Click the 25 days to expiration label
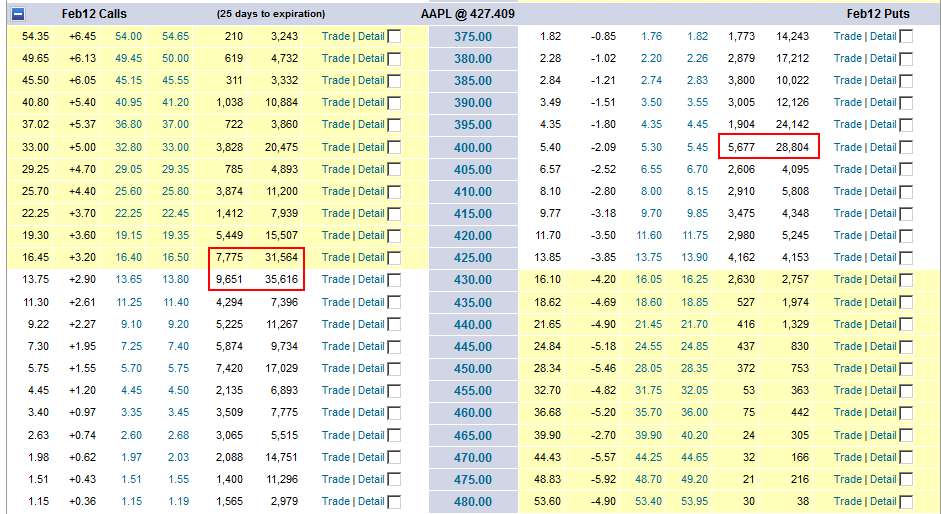The width and height of the screenshot is (941, 514). click(x=271, y=13)
